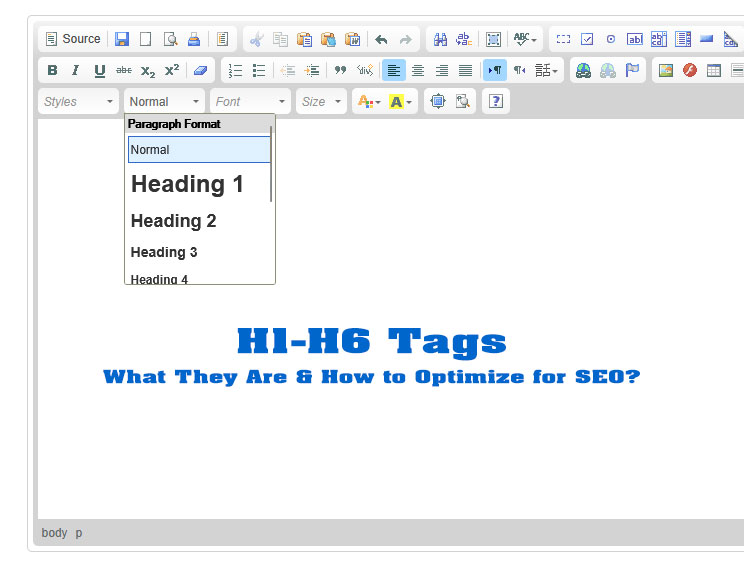Toggle Italic formatting
The height and width of the screenshot is (562, 744).
click(x=75, y=70)
